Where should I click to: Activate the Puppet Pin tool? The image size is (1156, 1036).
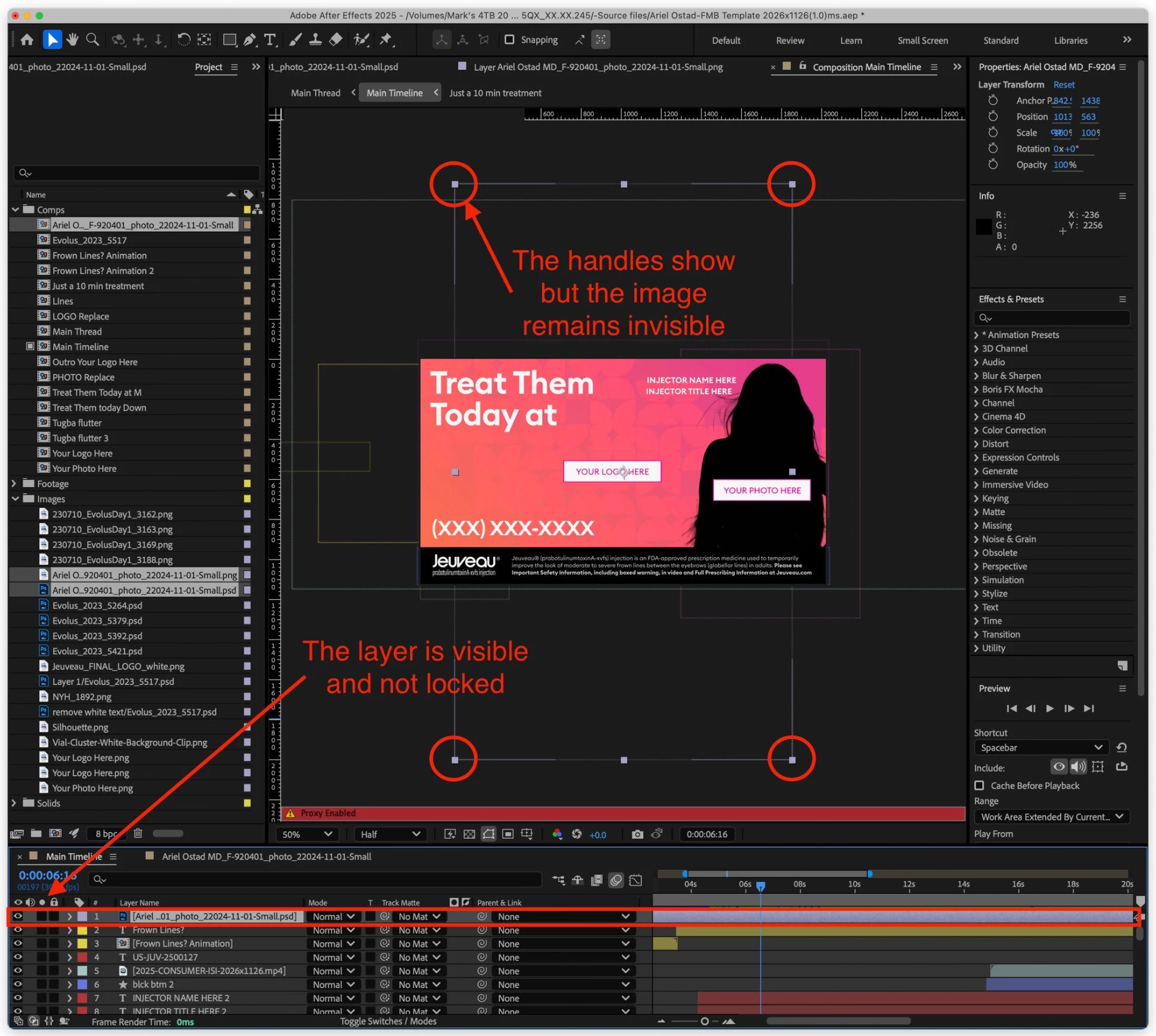[x=386, y=39]
